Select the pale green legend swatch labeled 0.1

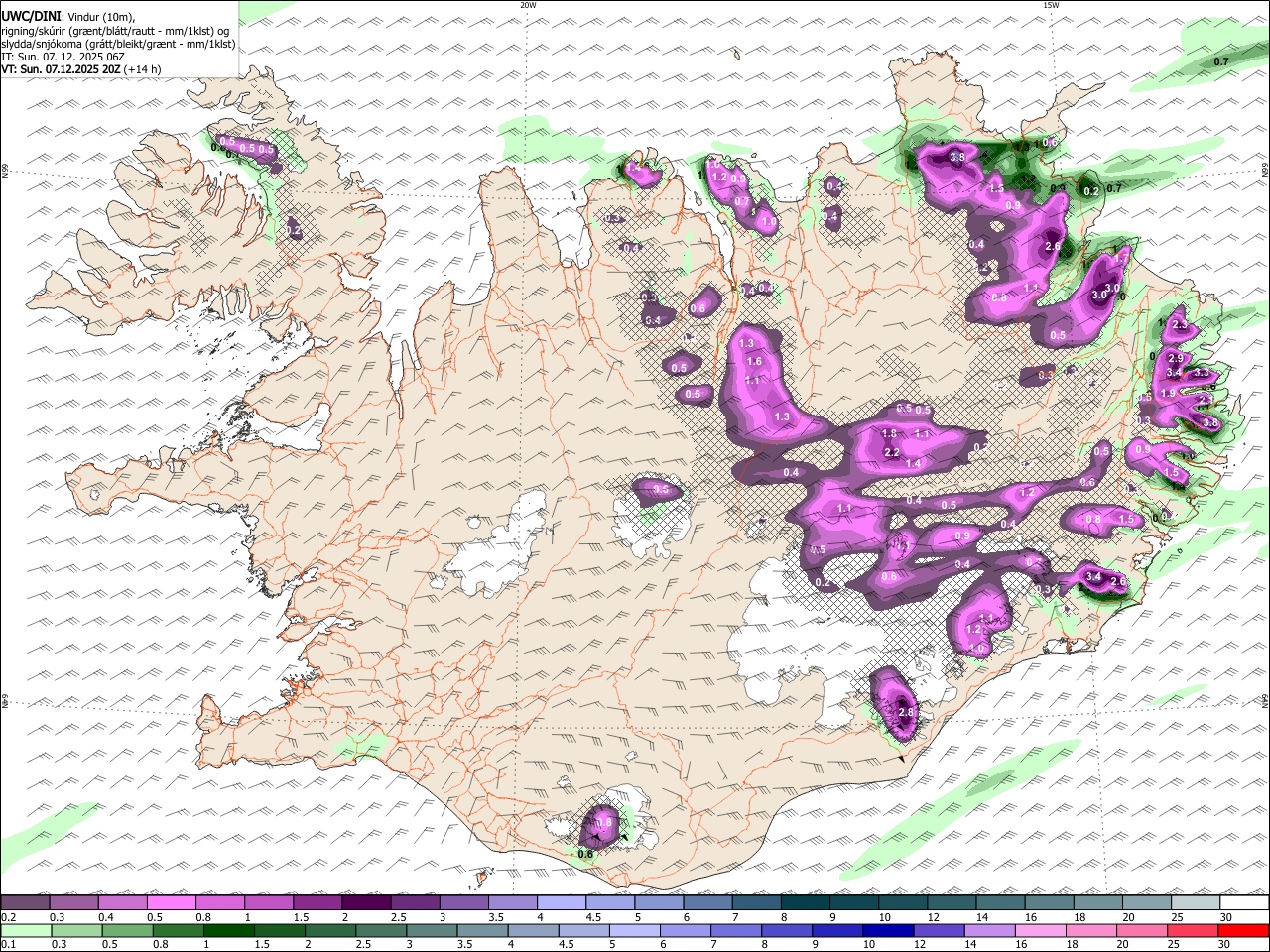point(25,930)
